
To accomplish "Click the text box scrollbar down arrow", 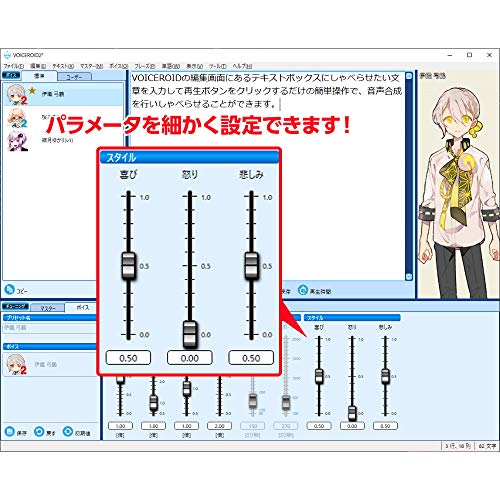I will pyautogui.click(x=409, y=277).
